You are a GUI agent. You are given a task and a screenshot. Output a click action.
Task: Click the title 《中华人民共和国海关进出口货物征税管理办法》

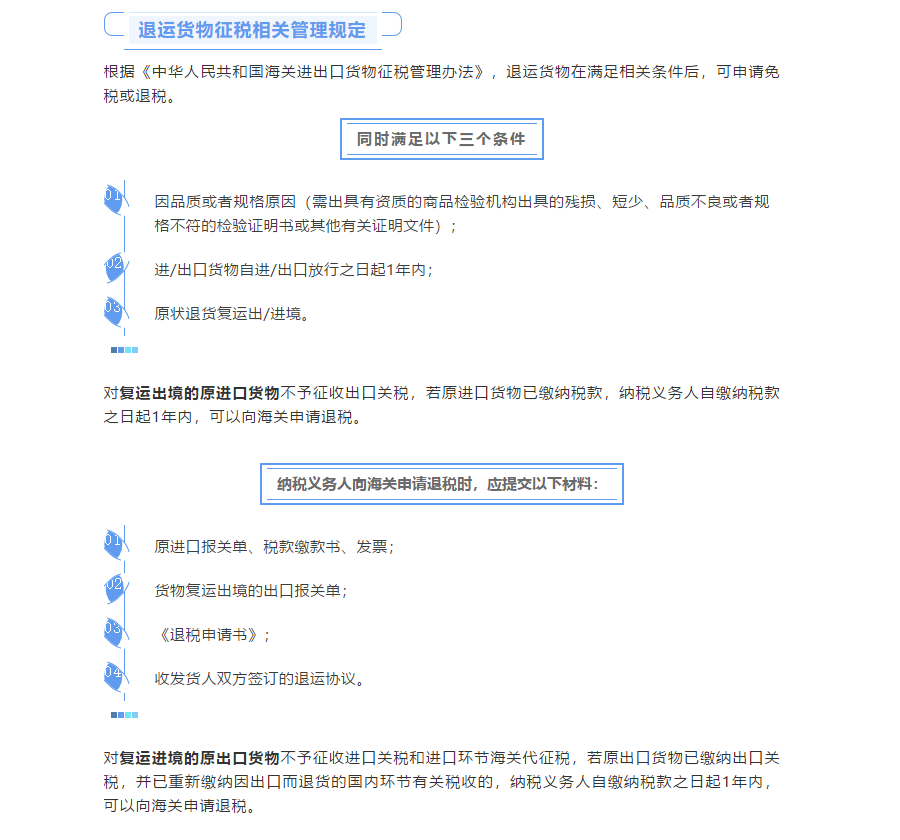click(313, 72)
